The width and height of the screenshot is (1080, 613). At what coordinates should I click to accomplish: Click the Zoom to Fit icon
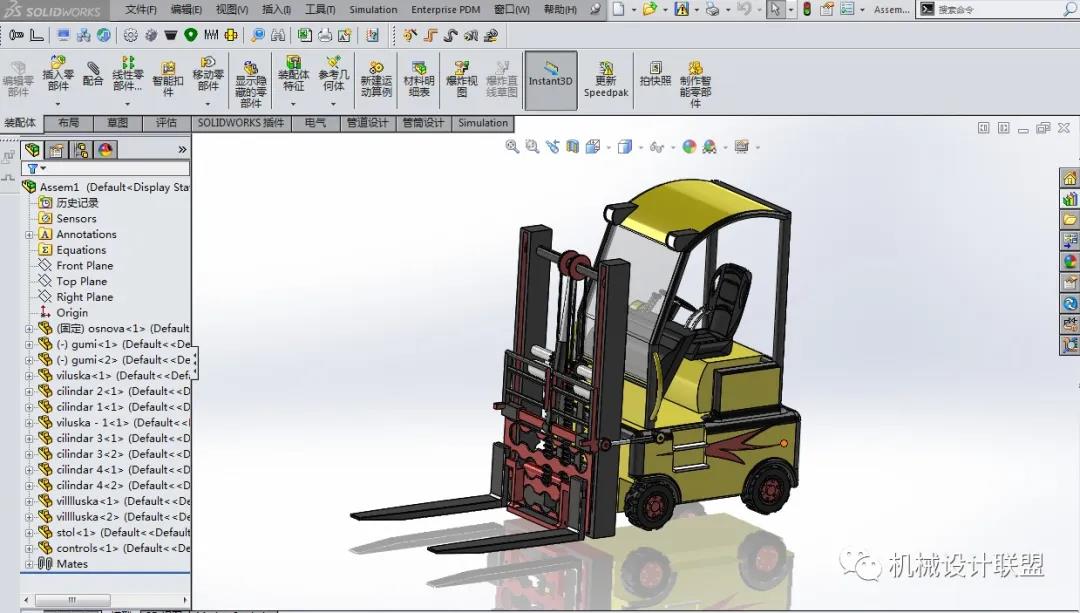click(x=512, y=147)
